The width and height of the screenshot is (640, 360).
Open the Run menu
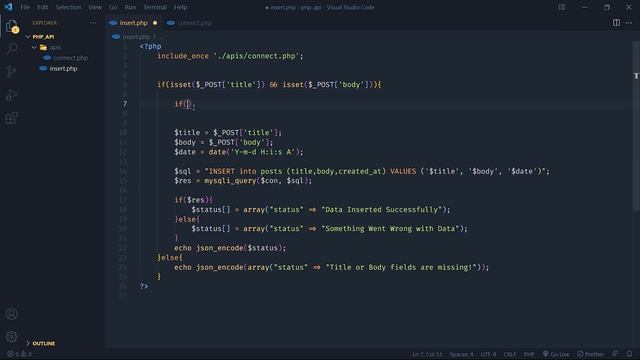pos(130,7)
